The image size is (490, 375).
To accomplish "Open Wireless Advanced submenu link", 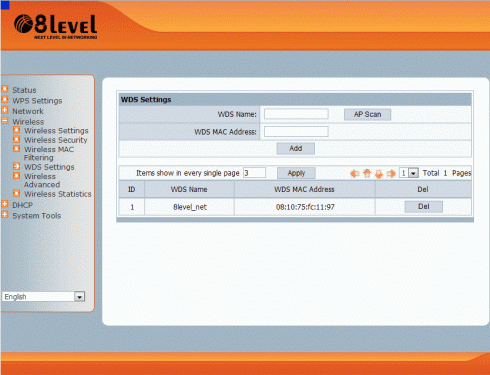I will pyautogui.click(x=42, y=180).
